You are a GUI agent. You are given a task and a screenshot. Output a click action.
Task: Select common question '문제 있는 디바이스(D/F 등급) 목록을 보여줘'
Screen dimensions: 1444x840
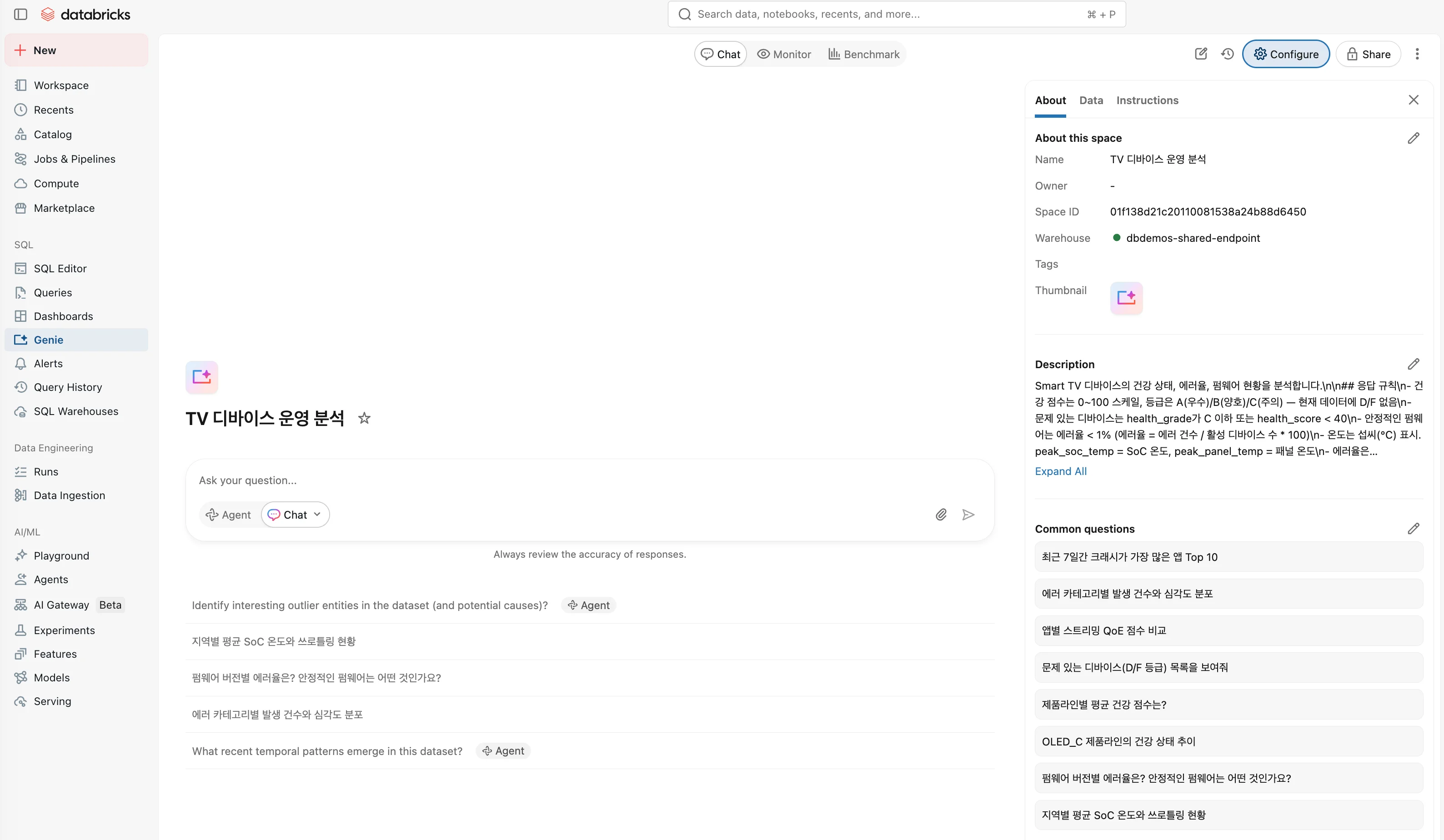click(1228, 668)
